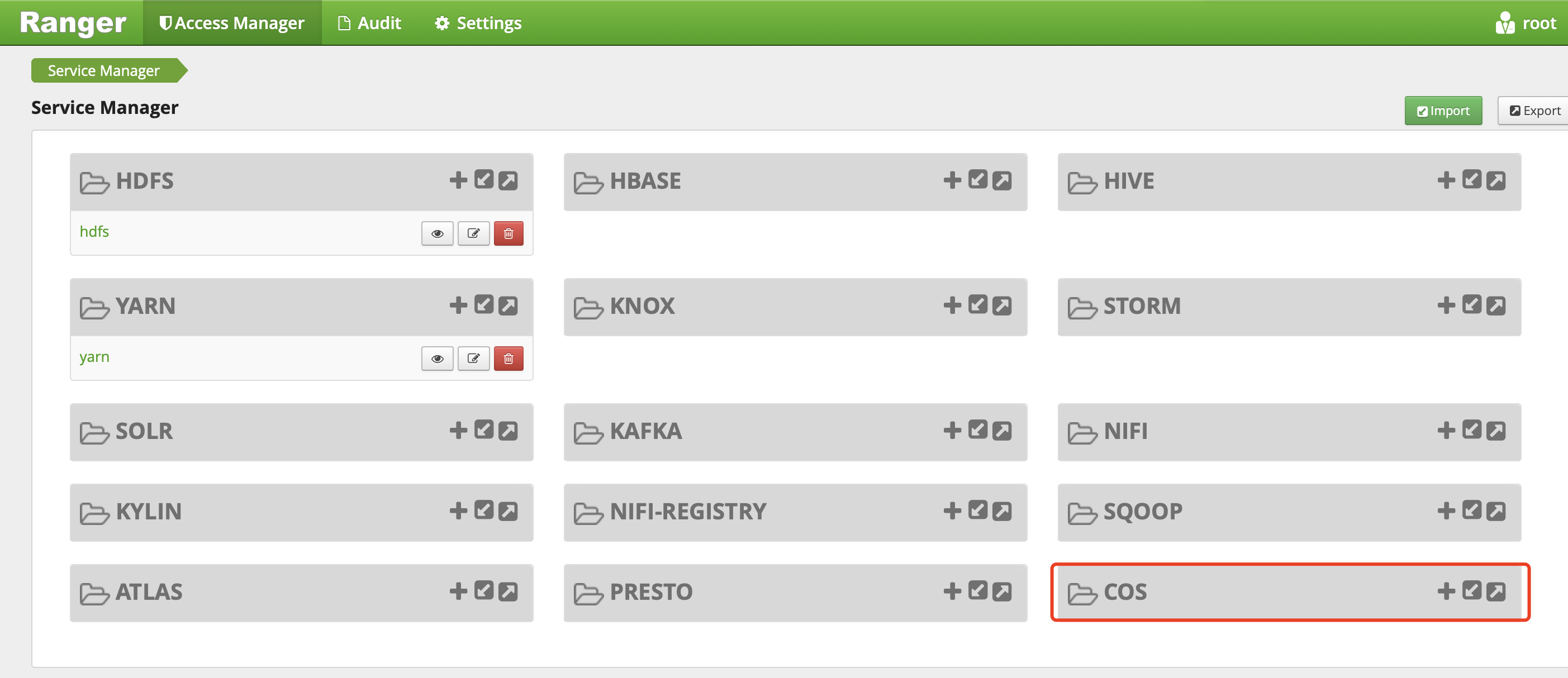
Task: Click the green Import button
Action: [1443, 111]
